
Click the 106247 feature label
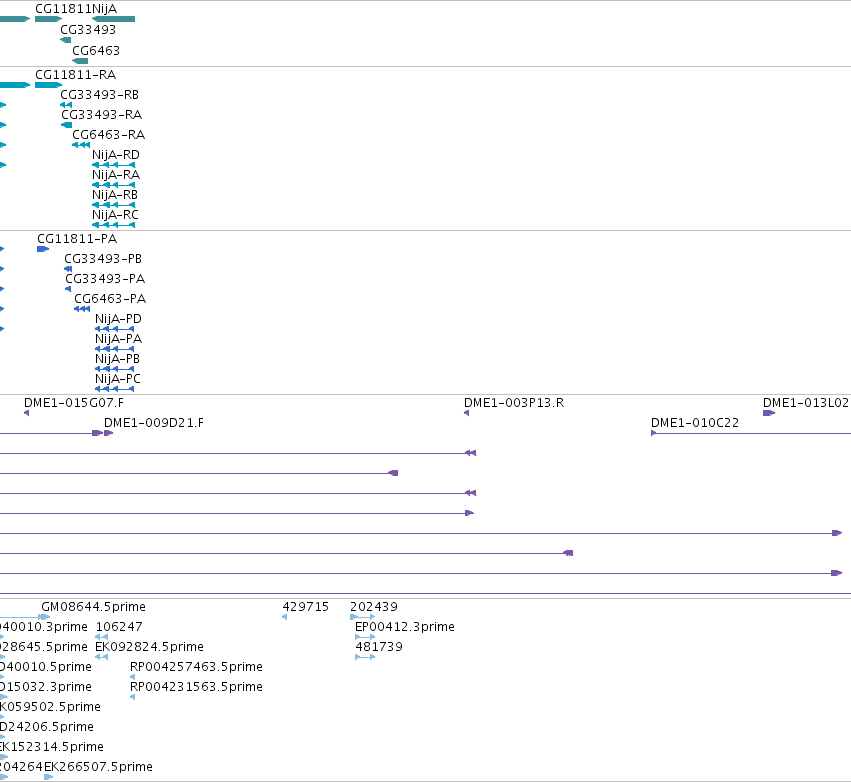119,627
